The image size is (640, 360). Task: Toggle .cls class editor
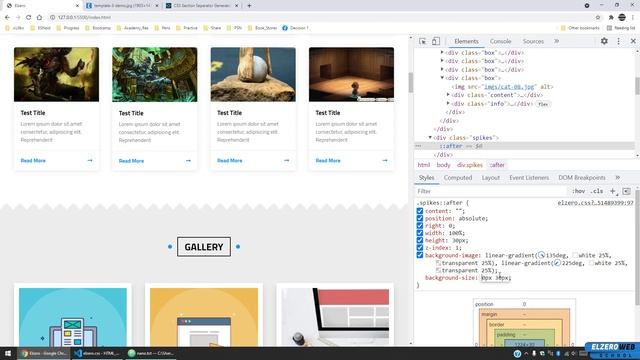(x=597, y=191)
